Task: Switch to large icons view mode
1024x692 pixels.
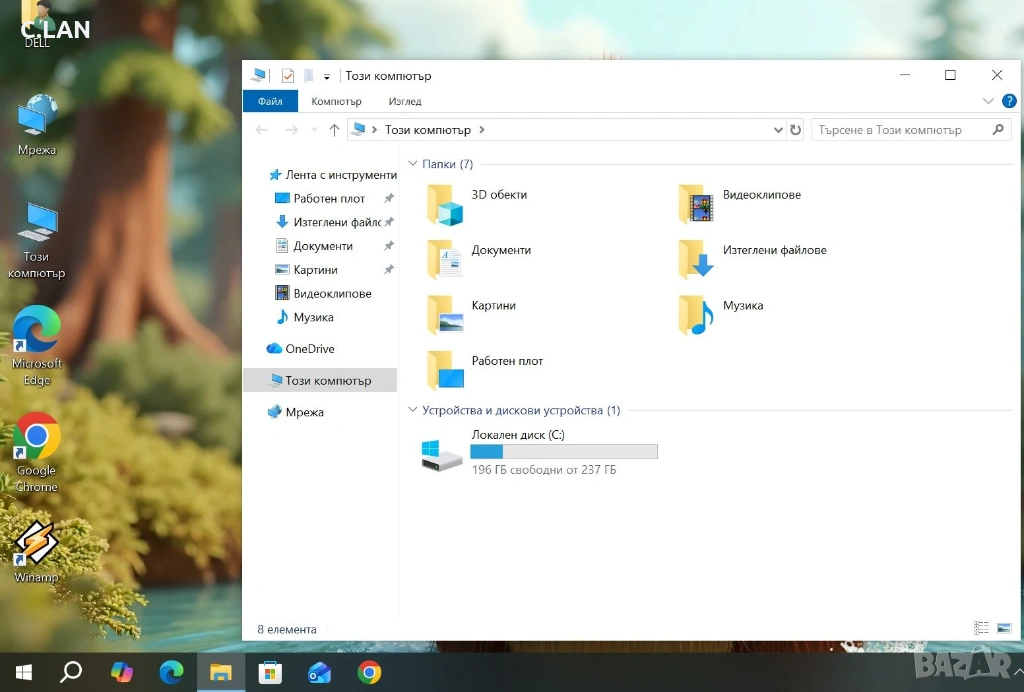Action: click(1003, 628)
